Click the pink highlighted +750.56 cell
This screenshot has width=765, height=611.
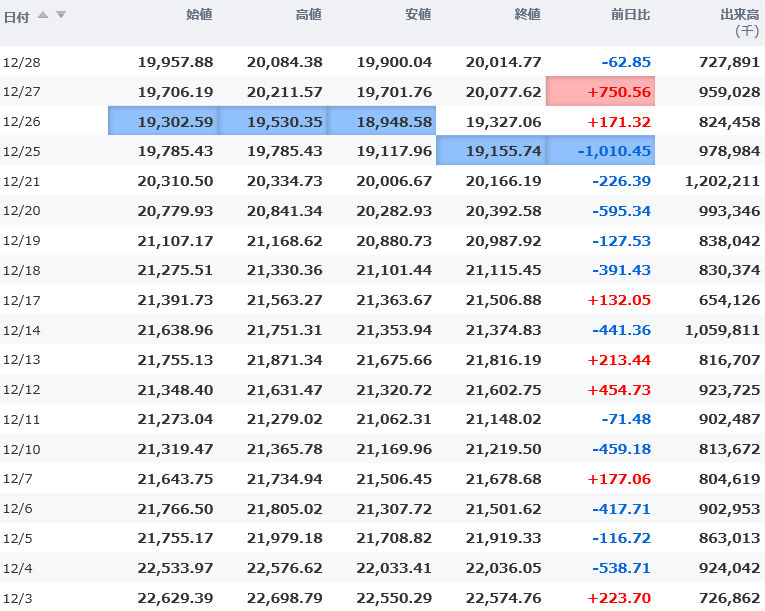[x=601, y=92]
